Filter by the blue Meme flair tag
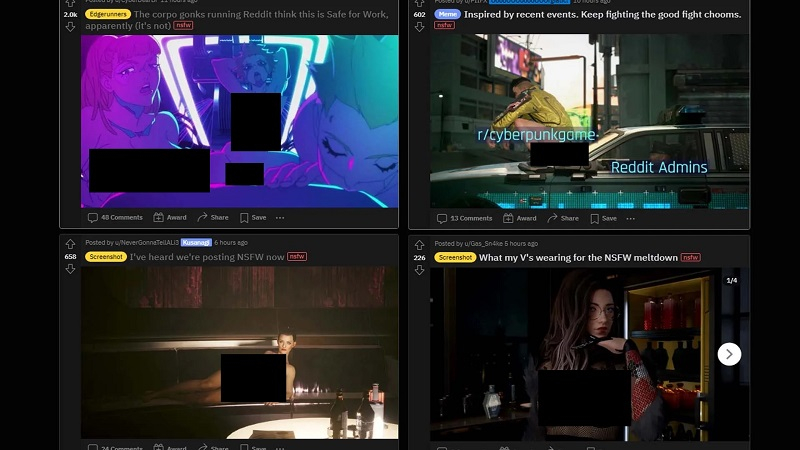800x450 pixels. (446, 15)
